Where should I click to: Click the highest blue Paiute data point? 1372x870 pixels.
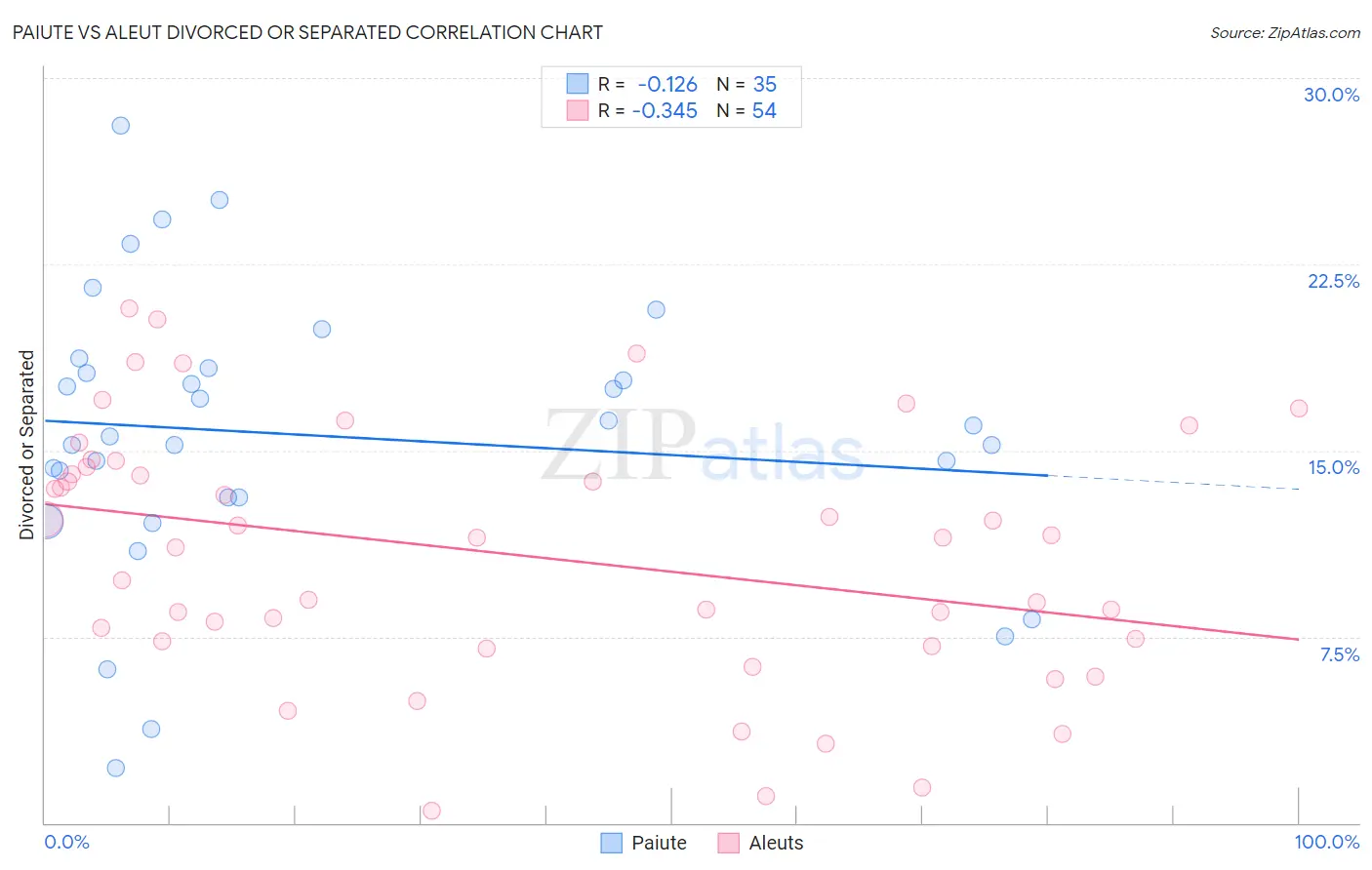[x=121, y=125]
